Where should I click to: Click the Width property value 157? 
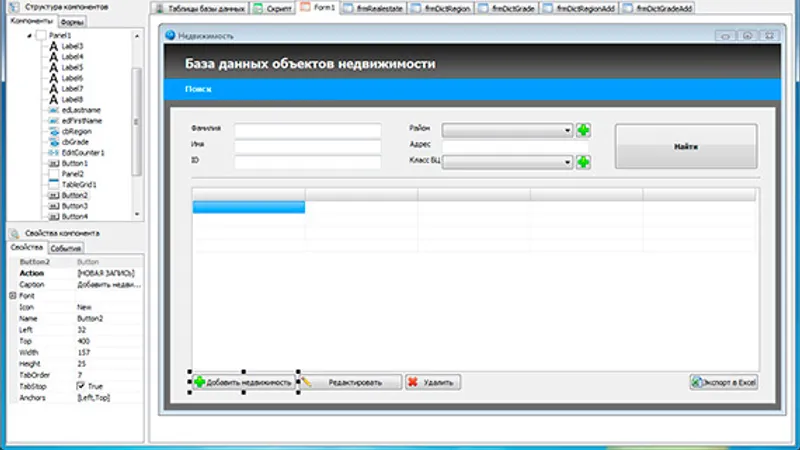click(x=84, y=352)
